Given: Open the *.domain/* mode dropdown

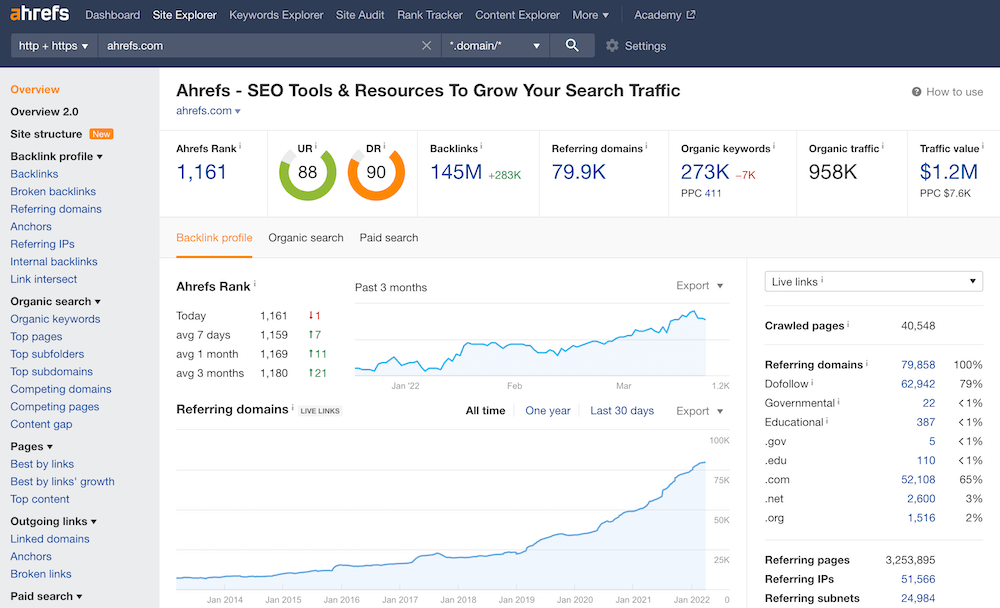Looking at the screenshot, I should (495, 45).
